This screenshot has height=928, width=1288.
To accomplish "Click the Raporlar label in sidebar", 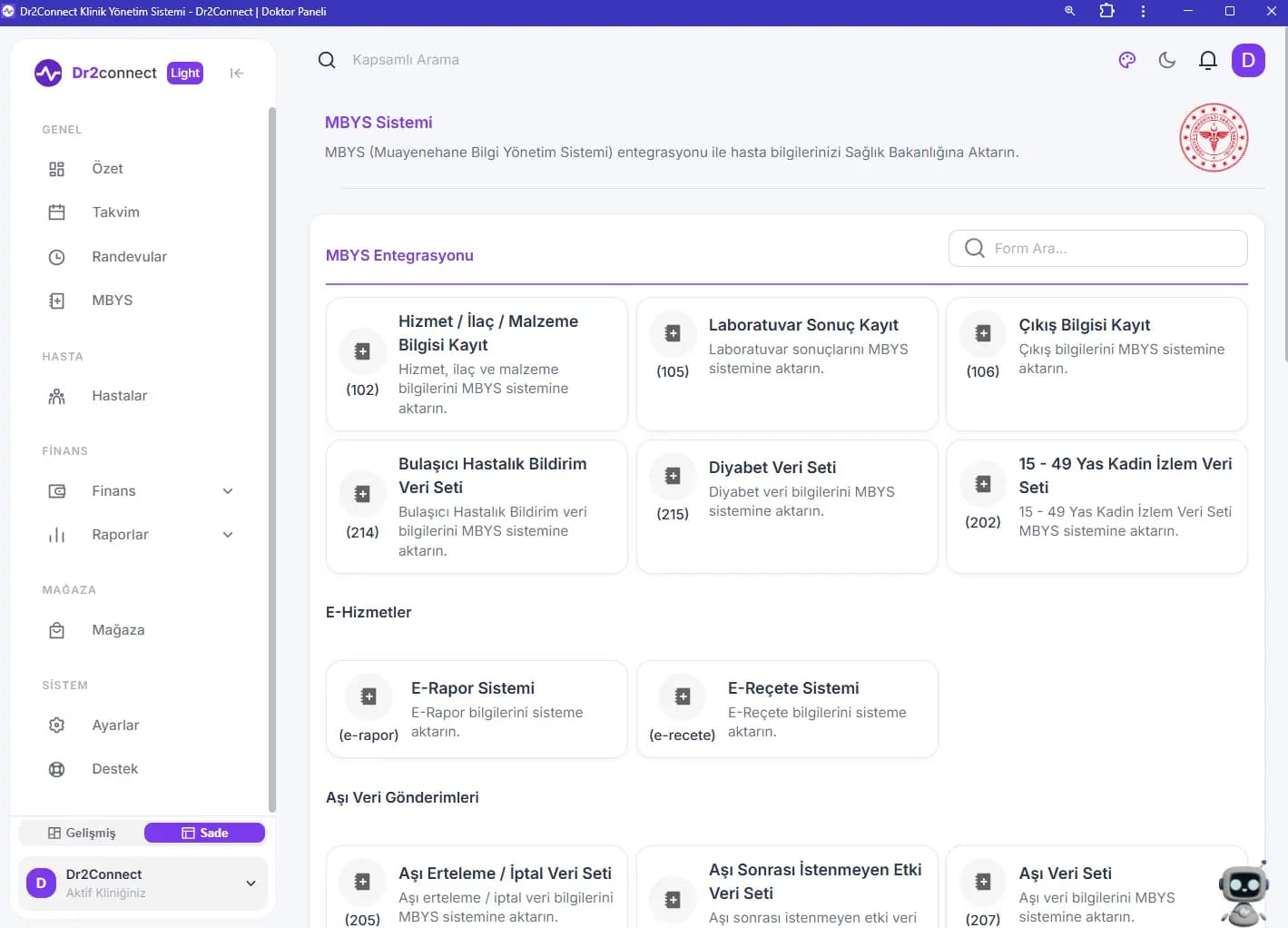I will click(120, 535).
